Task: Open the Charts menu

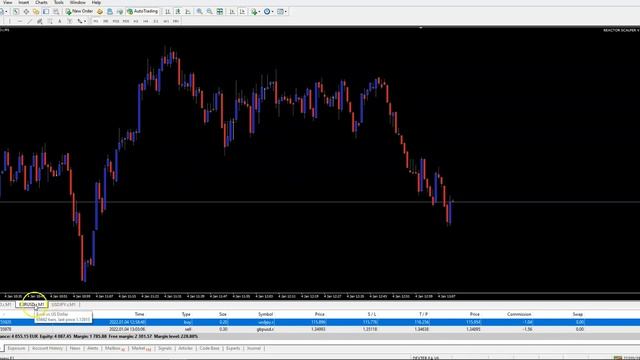Action: (x=41, y=2)
